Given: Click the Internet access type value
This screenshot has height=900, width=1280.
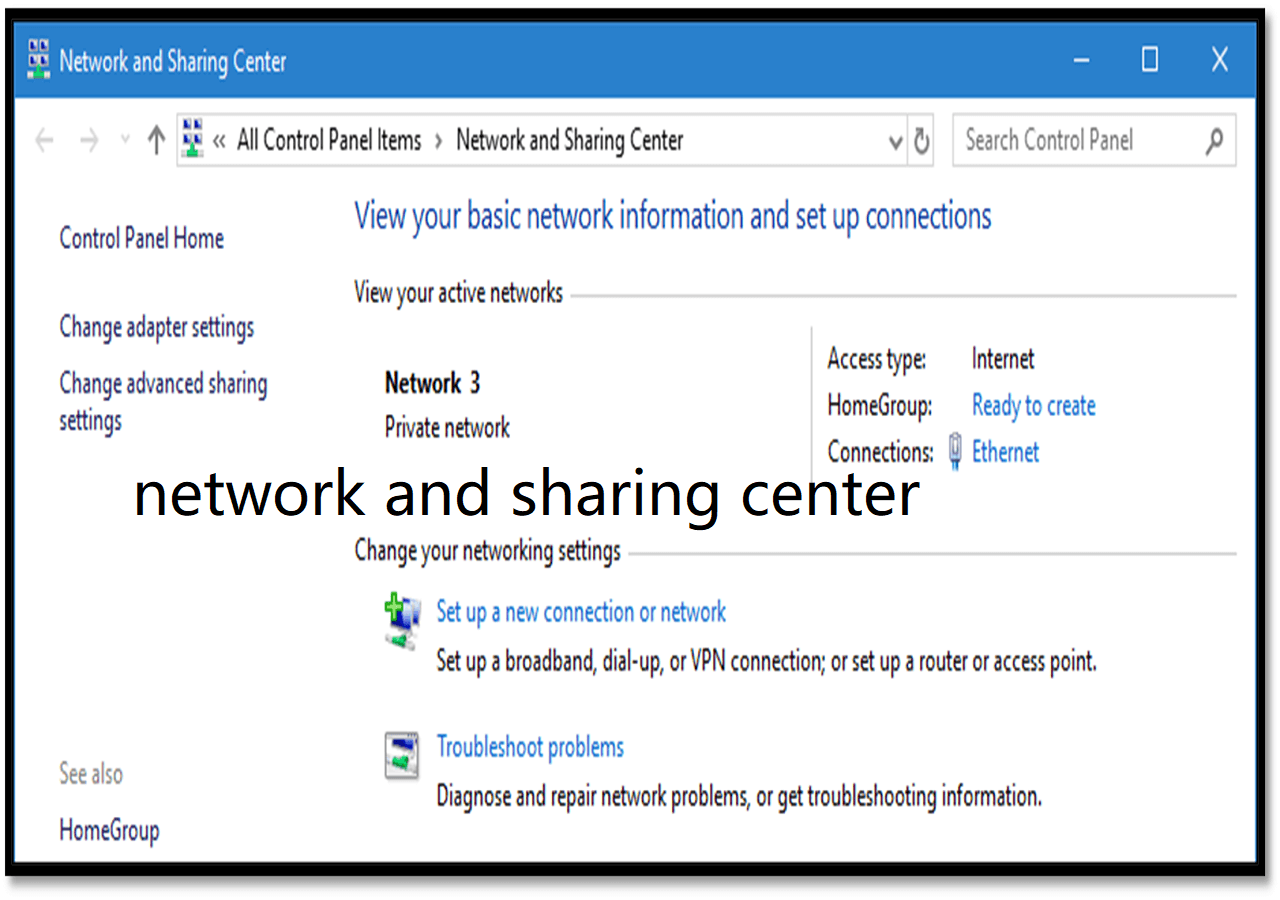Looking at the screenshot, I should point(1003,359).
